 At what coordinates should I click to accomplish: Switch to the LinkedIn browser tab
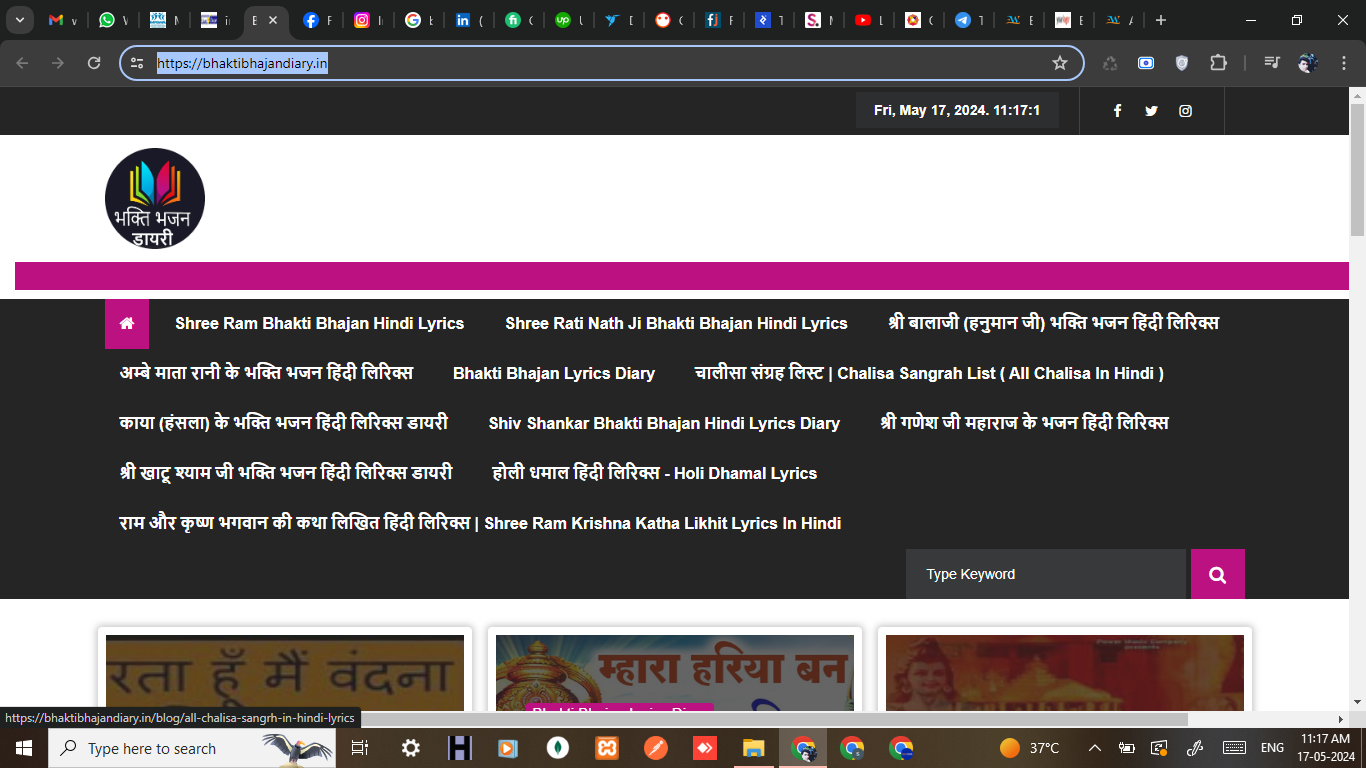463,20
